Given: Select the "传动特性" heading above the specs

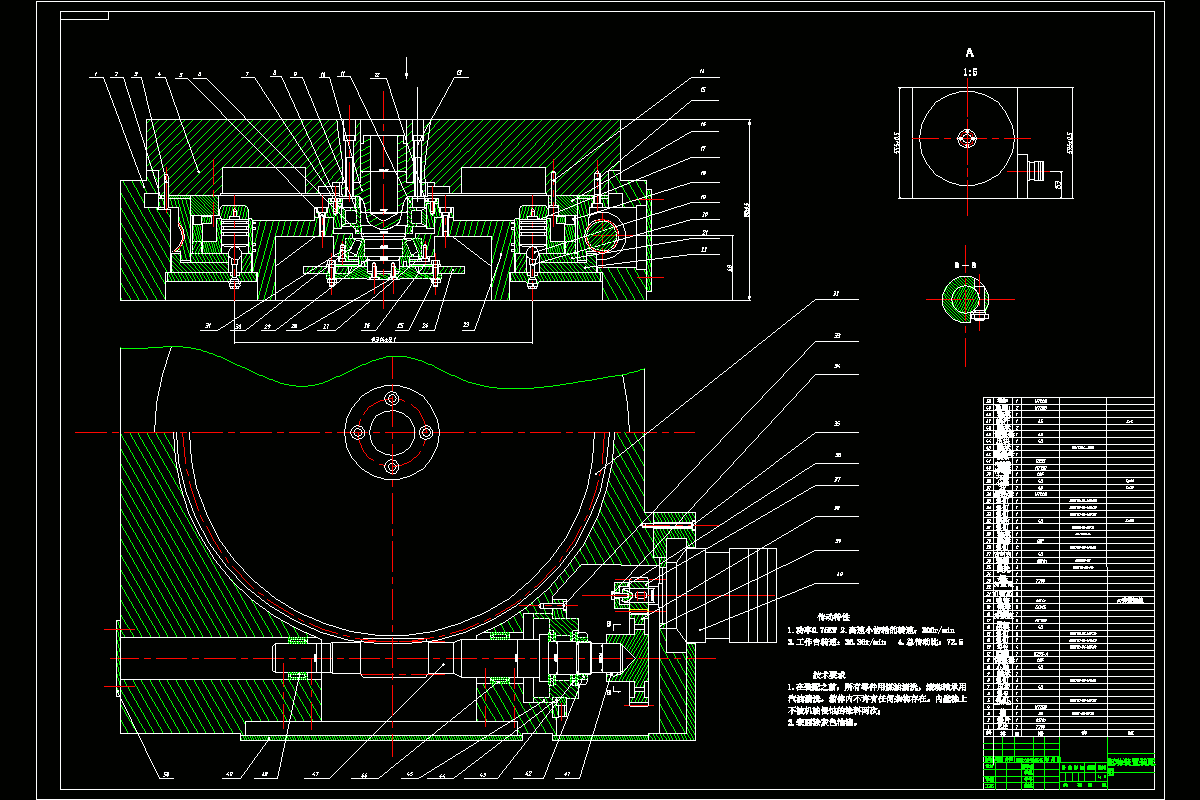Looking at the screenshot, I should (832, 617).
